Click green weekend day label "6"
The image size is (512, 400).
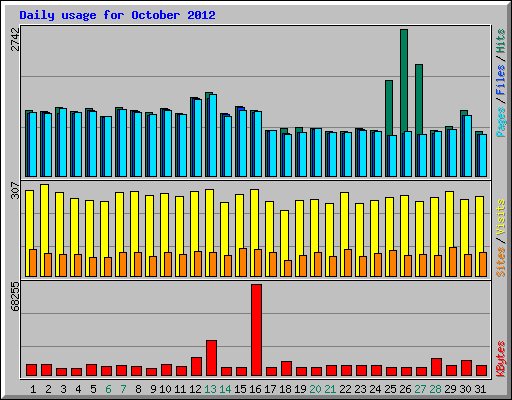point(108,389)
